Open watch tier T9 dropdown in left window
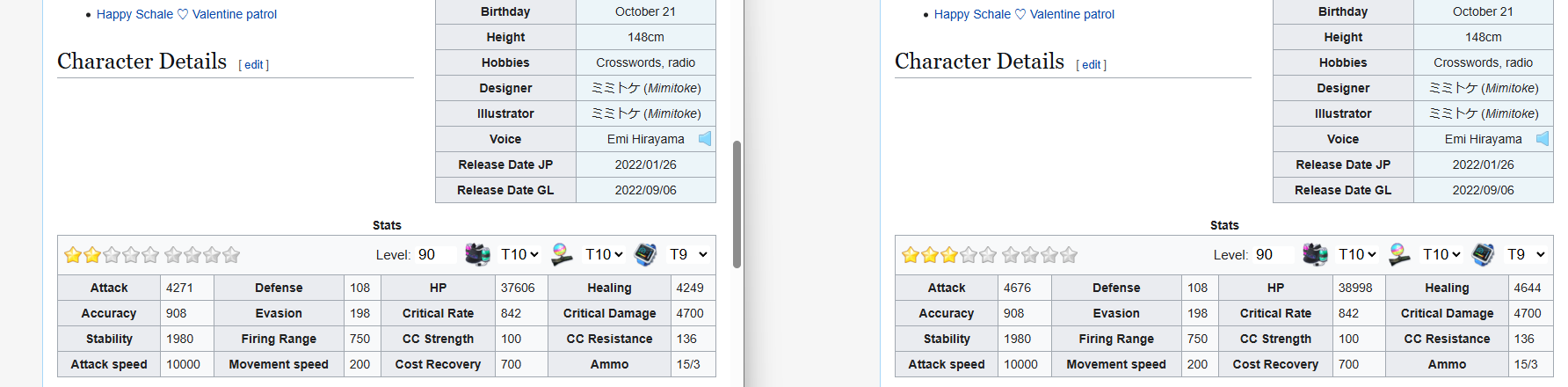This screenshot has height=387, width=1568. 688,254
